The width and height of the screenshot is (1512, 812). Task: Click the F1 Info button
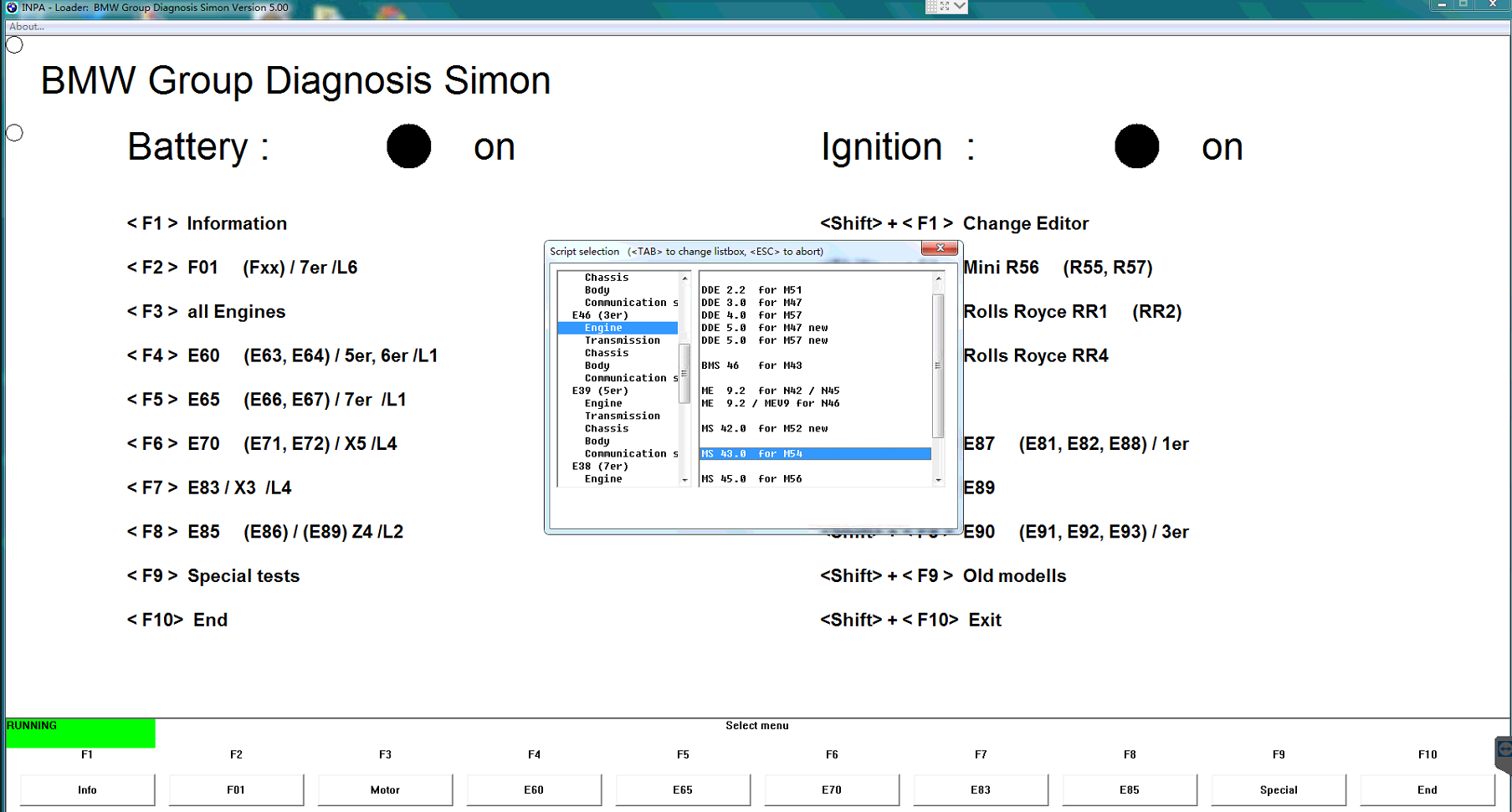point(87,789)
